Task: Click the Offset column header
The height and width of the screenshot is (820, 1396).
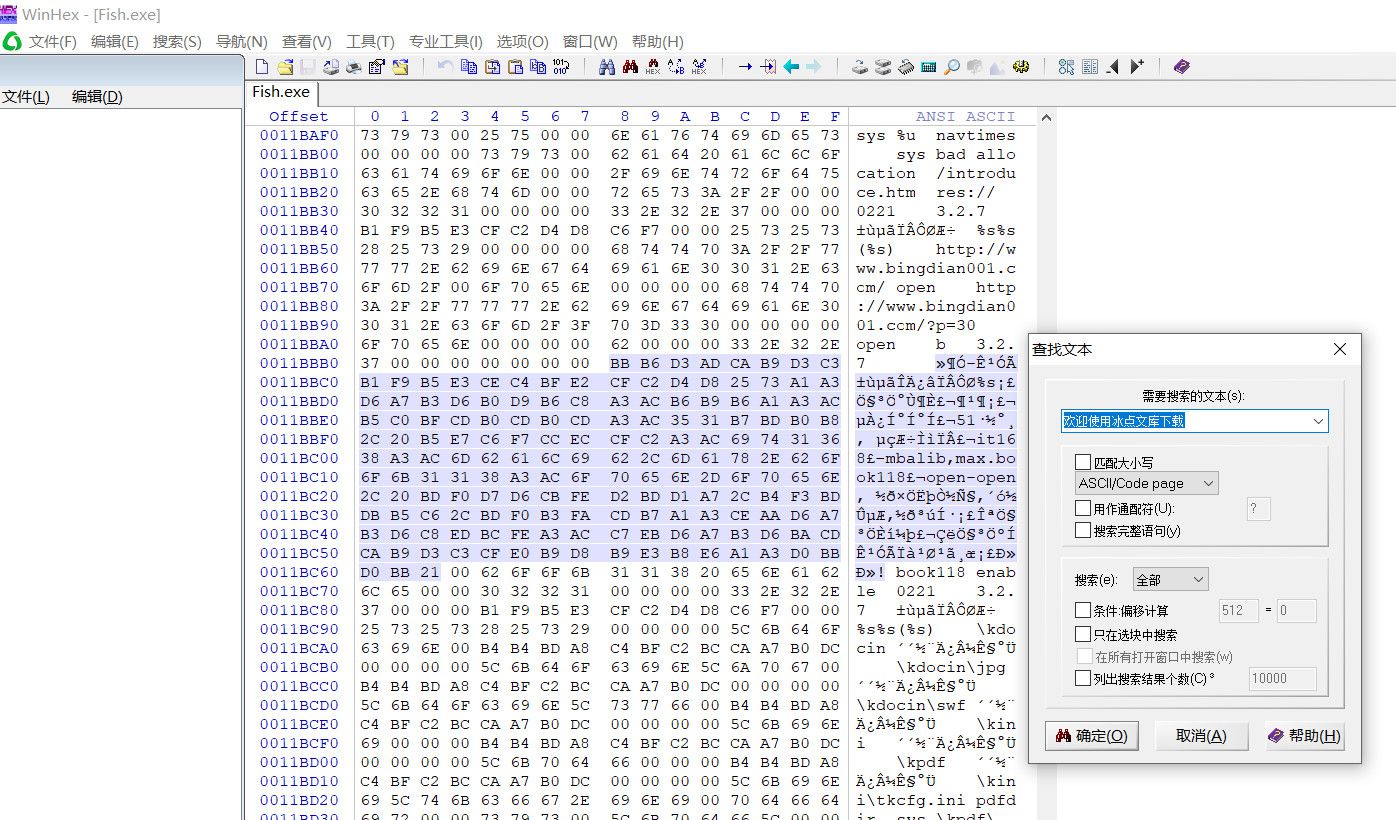Action: pos(298,116)
